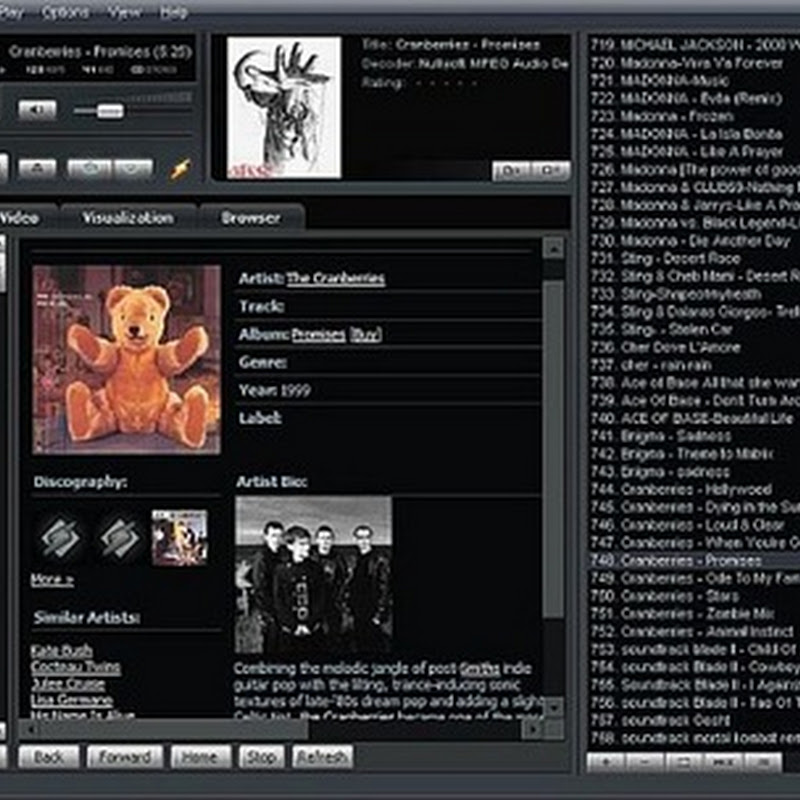Switch to the Video tab

[x=26, y=218]
